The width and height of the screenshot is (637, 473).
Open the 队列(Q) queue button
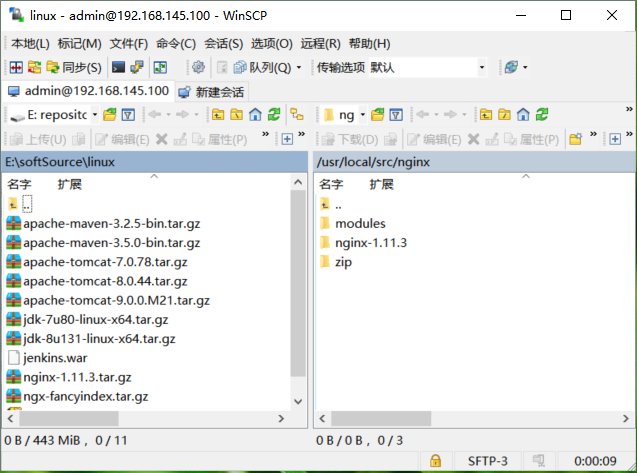coord(262,67)
